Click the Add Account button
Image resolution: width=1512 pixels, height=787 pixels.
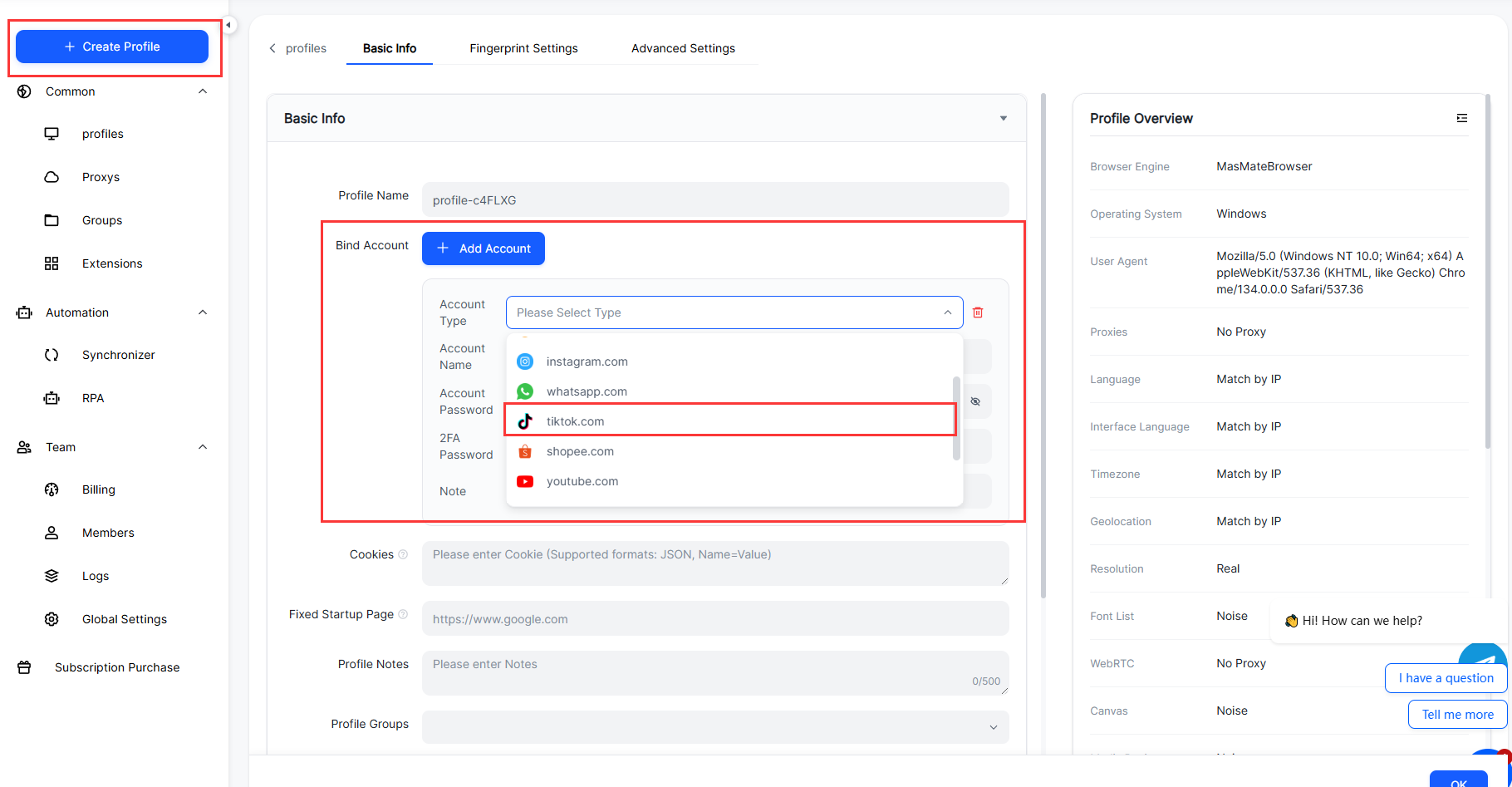[x=484, y=248]
